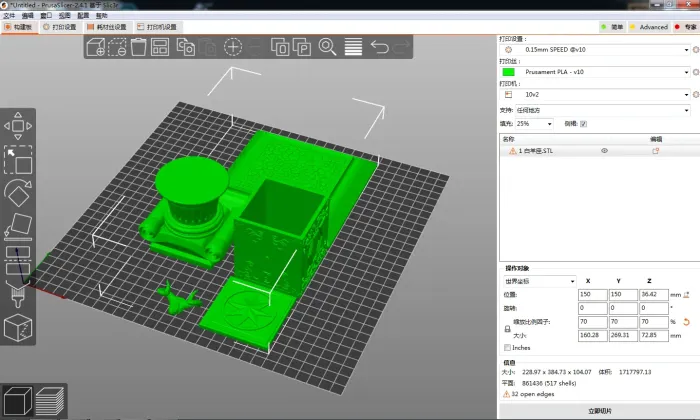
Task: Open the layer height editing icon
Action: click(353, 46)
